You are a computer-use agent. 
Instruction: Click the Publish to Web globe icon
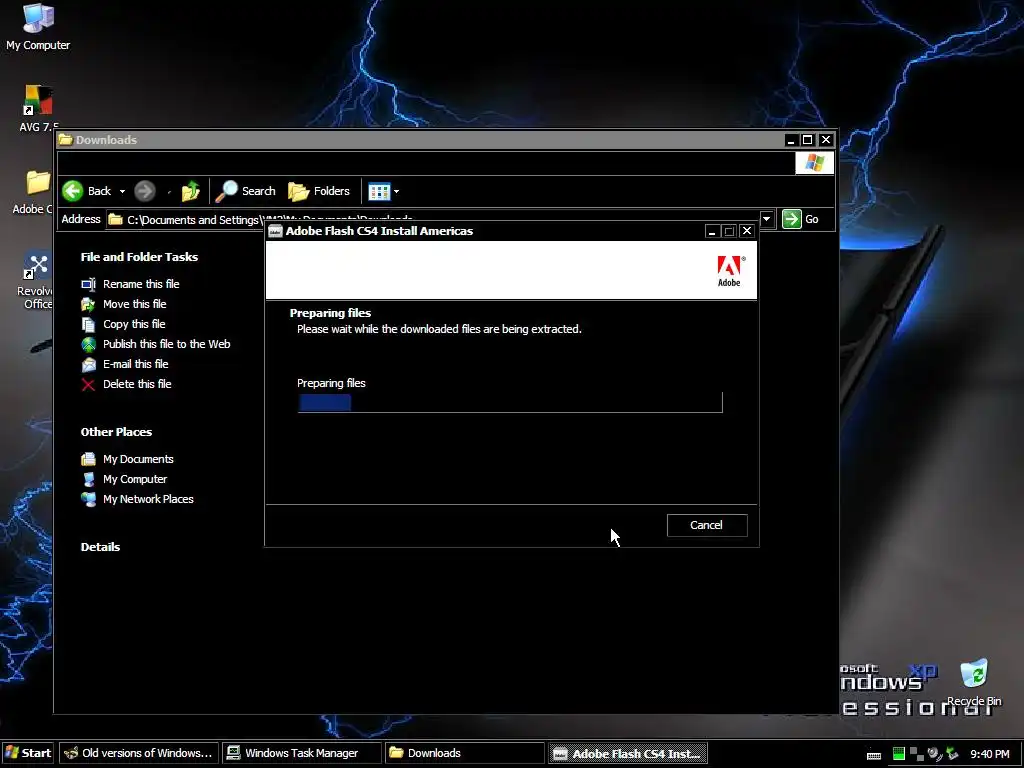(x=88, y=344)
